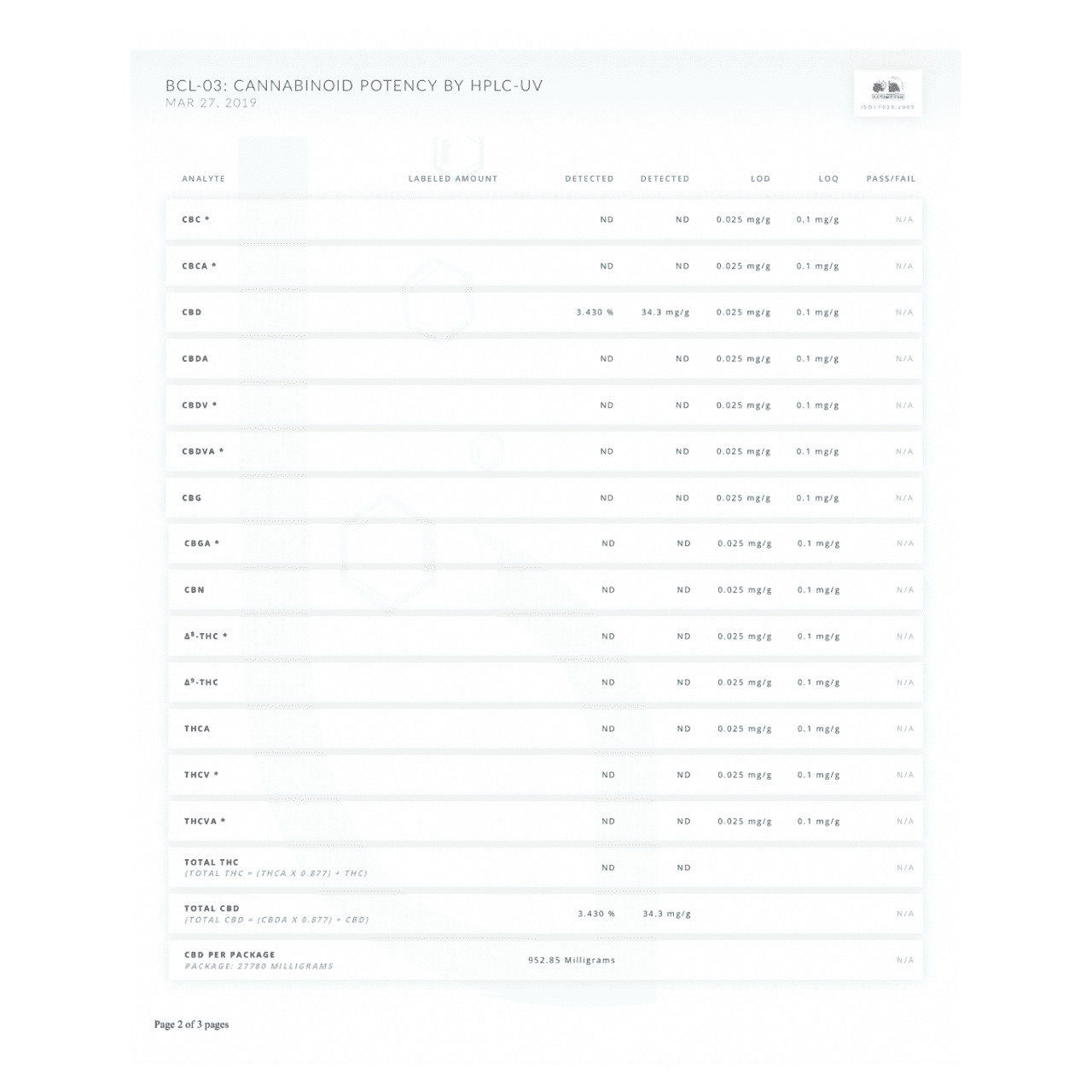1092x1092 pixels.
Task: Click the ISO 17025 accreditation logo
Action: pyautogui.click(x=888, y=94)
